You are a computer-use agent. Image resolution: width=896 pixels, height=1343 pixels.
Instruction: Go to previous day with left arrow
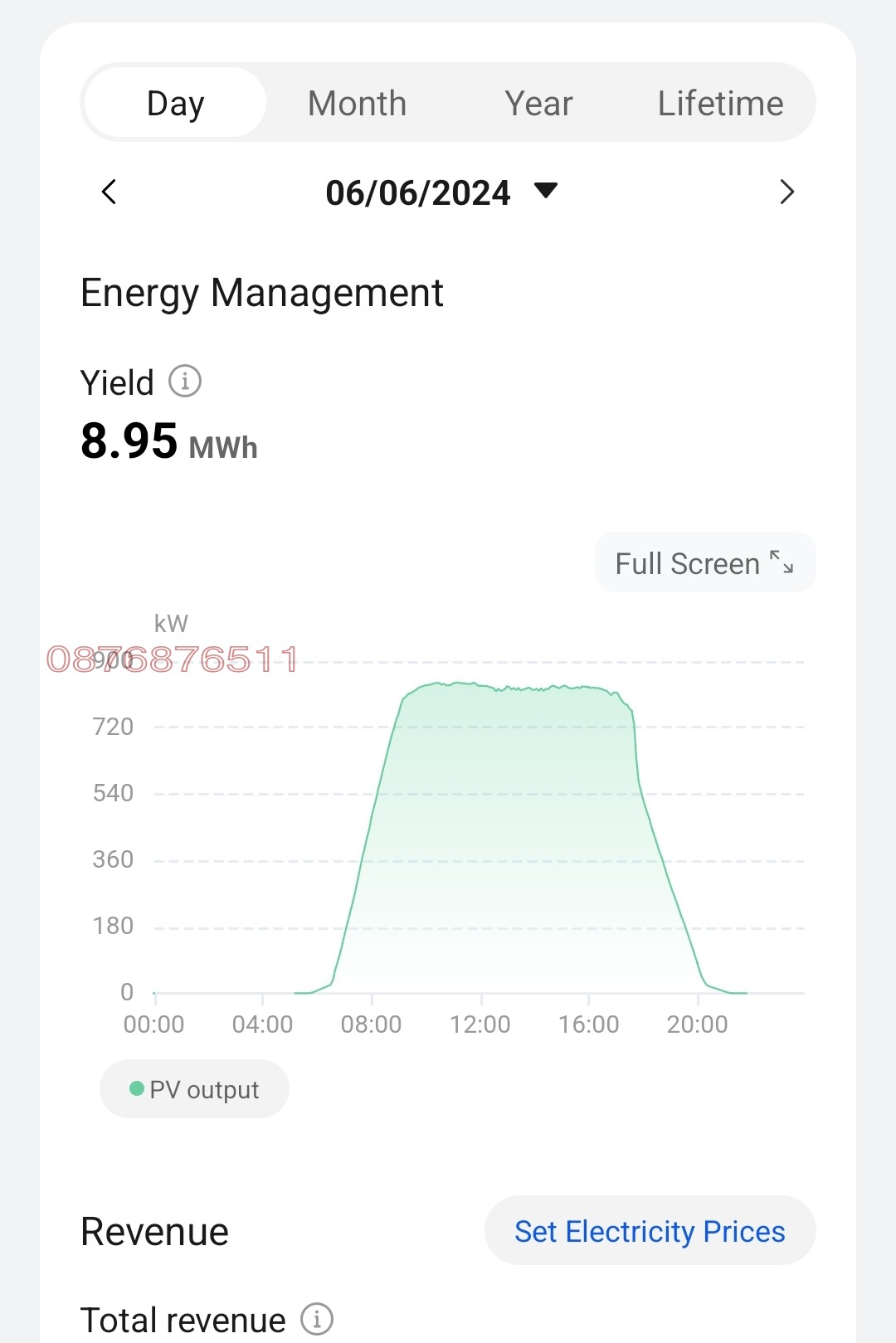coord(109,192)
